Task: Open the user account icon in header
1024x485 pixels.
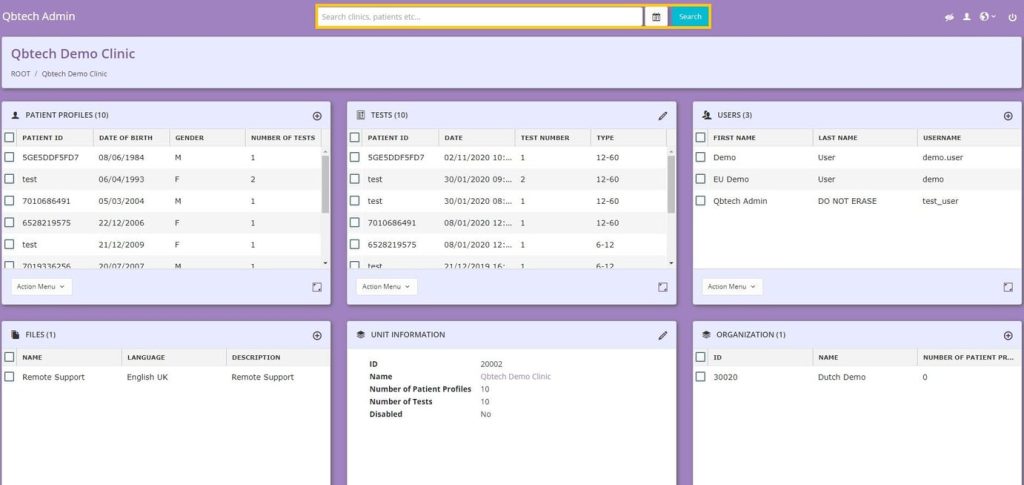Action: pos(967,17)
